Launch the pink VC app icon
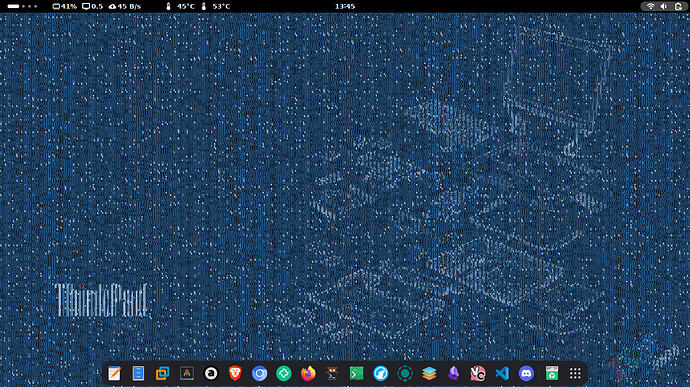The image size is (690, 387). [478, 373]
